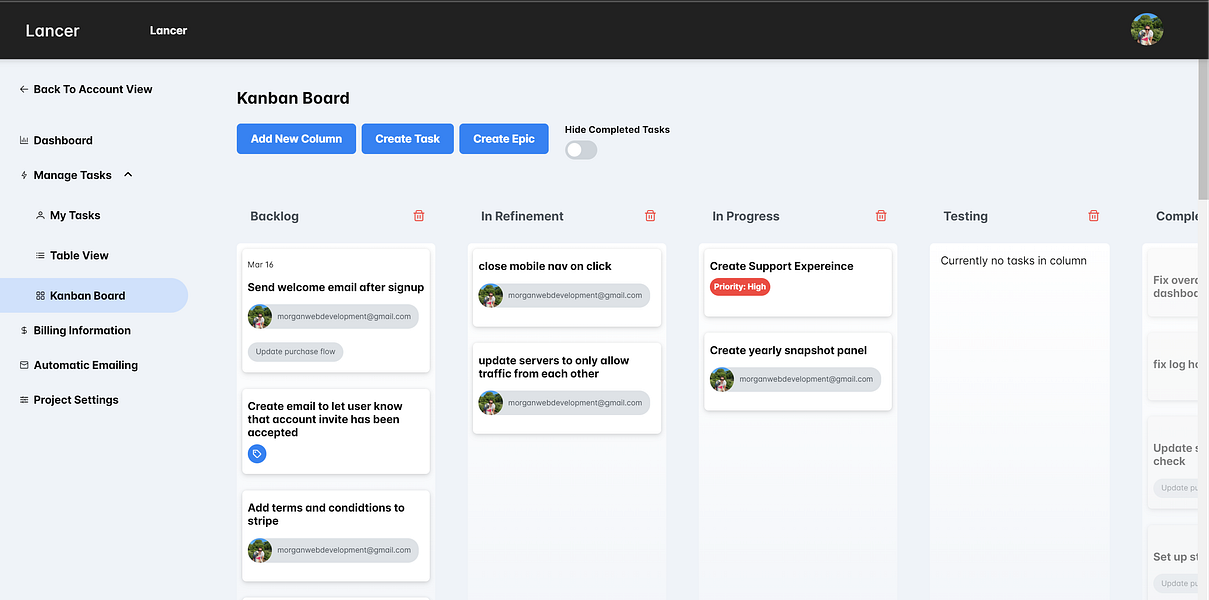Open Automatic Emailing page
Image resolution: width=1209 pixels, height=600 pixels.
[x=86, y=365]
